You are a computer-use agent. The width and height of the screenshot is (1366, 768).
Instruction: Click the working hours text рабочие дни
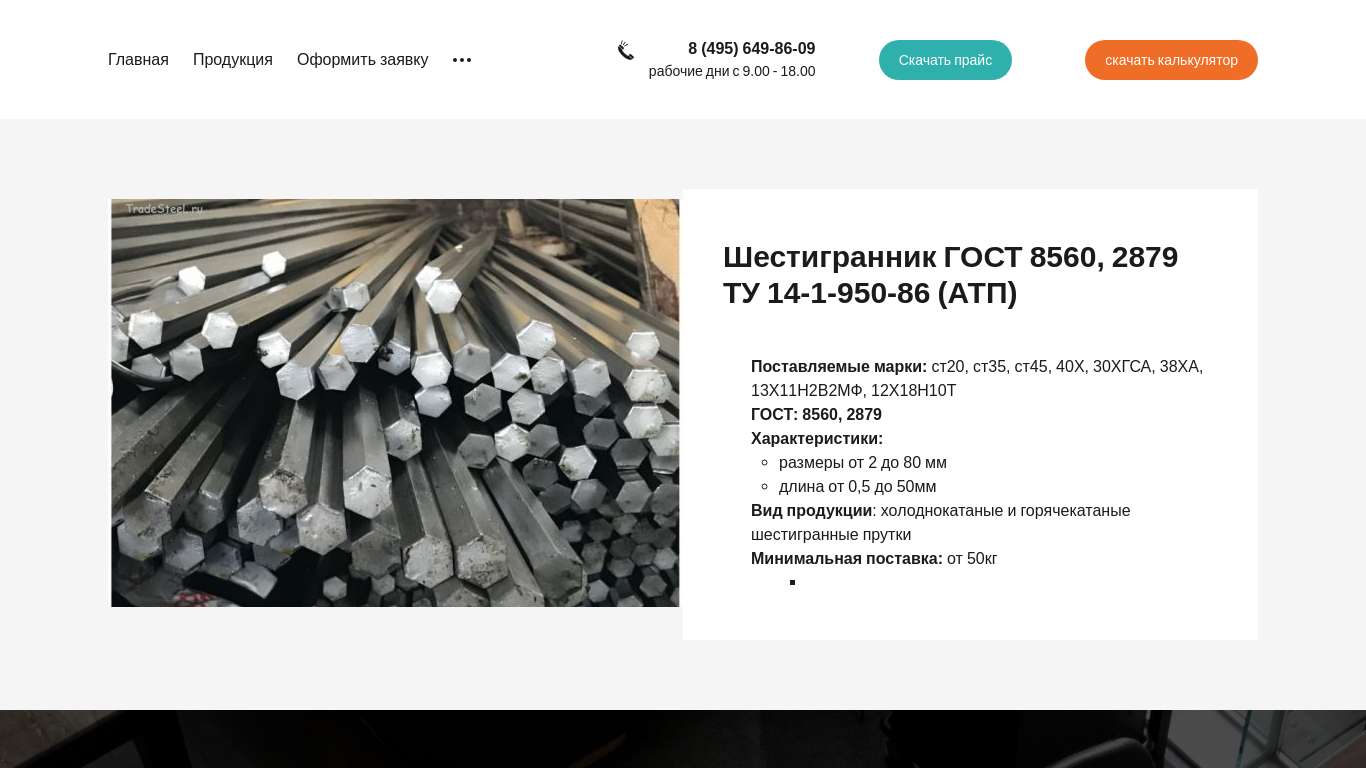[x=732, y=72]
